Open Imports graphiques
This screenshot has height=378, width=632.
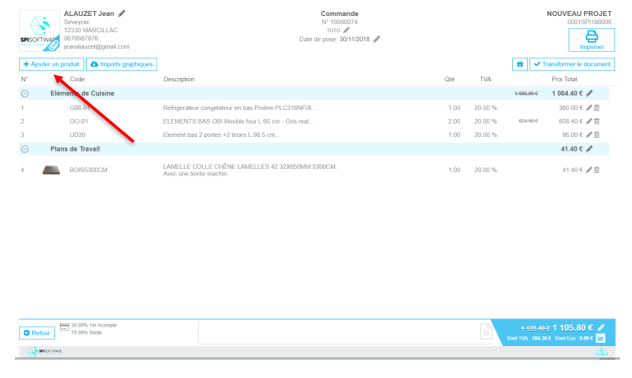[122, 64]
